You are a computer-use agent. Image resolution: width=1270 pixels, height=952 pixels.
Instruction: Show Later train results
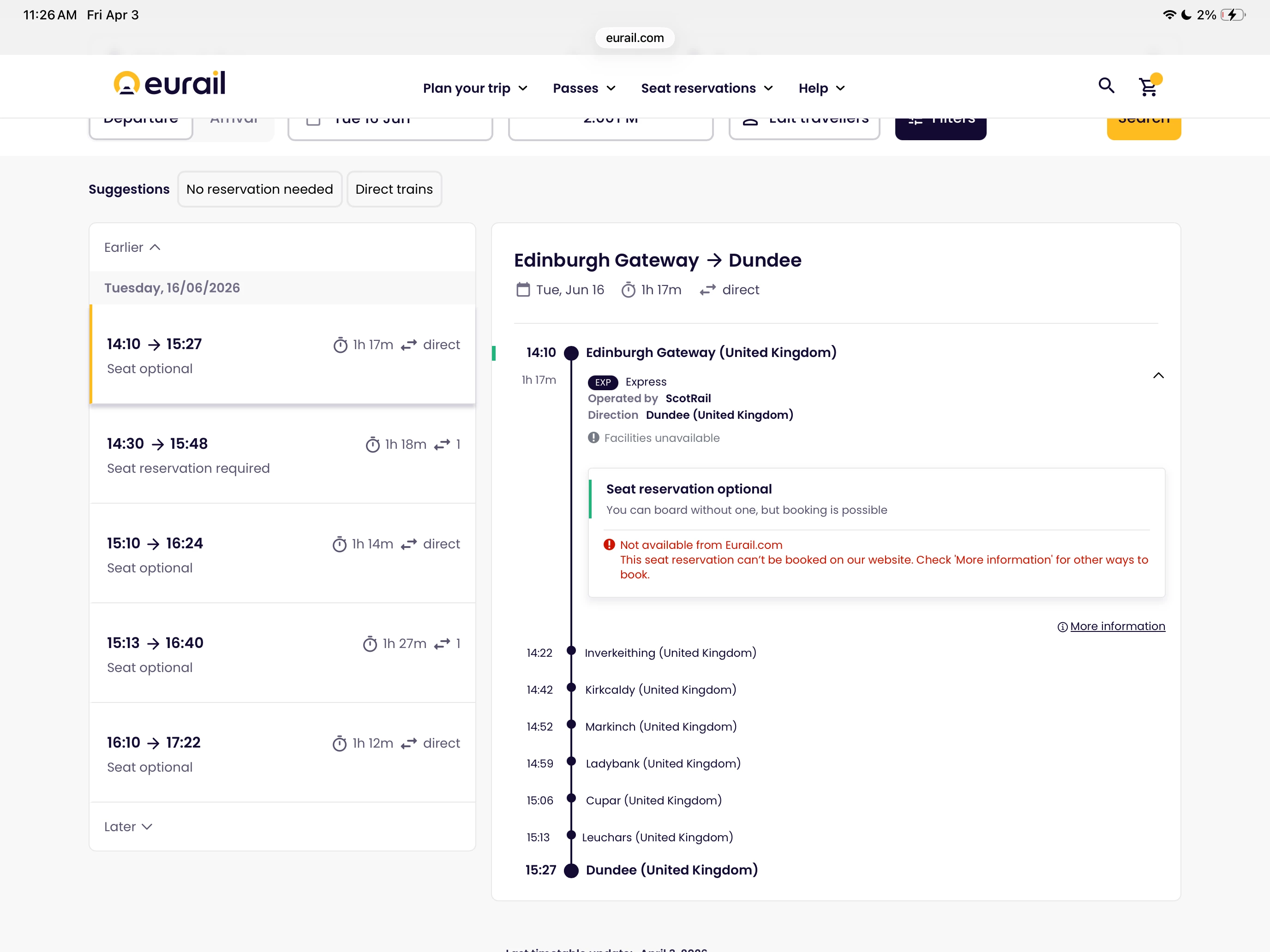pyautogui.click(x=128, y=827)
